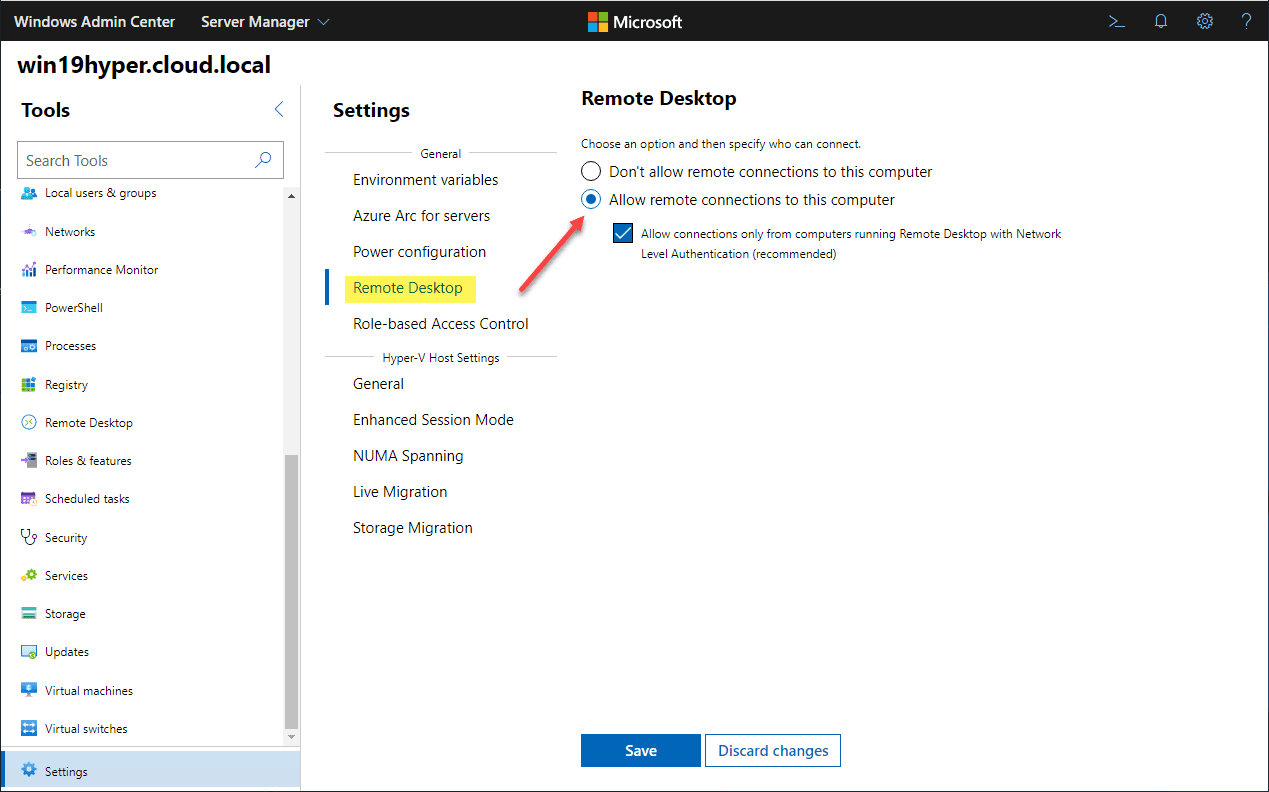Open help via the question mark icon
The image size is (1269, 792).
point(1246,20)
